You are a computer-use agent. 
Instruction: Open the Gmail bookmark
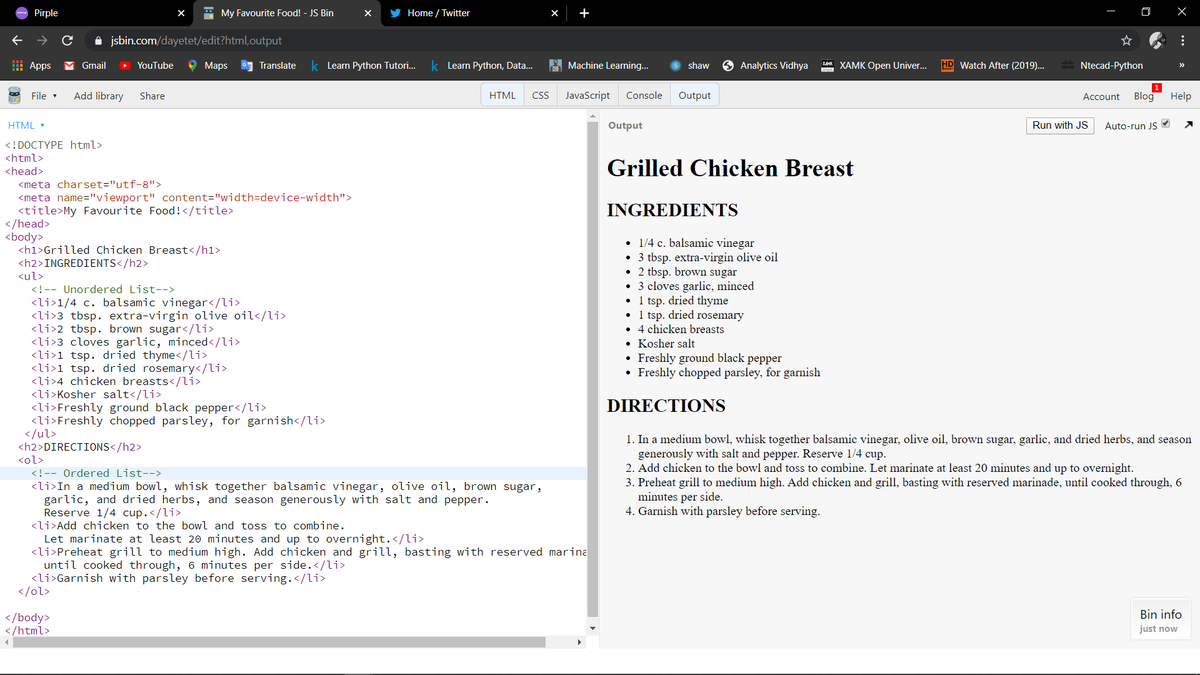[x=84, y=65]
